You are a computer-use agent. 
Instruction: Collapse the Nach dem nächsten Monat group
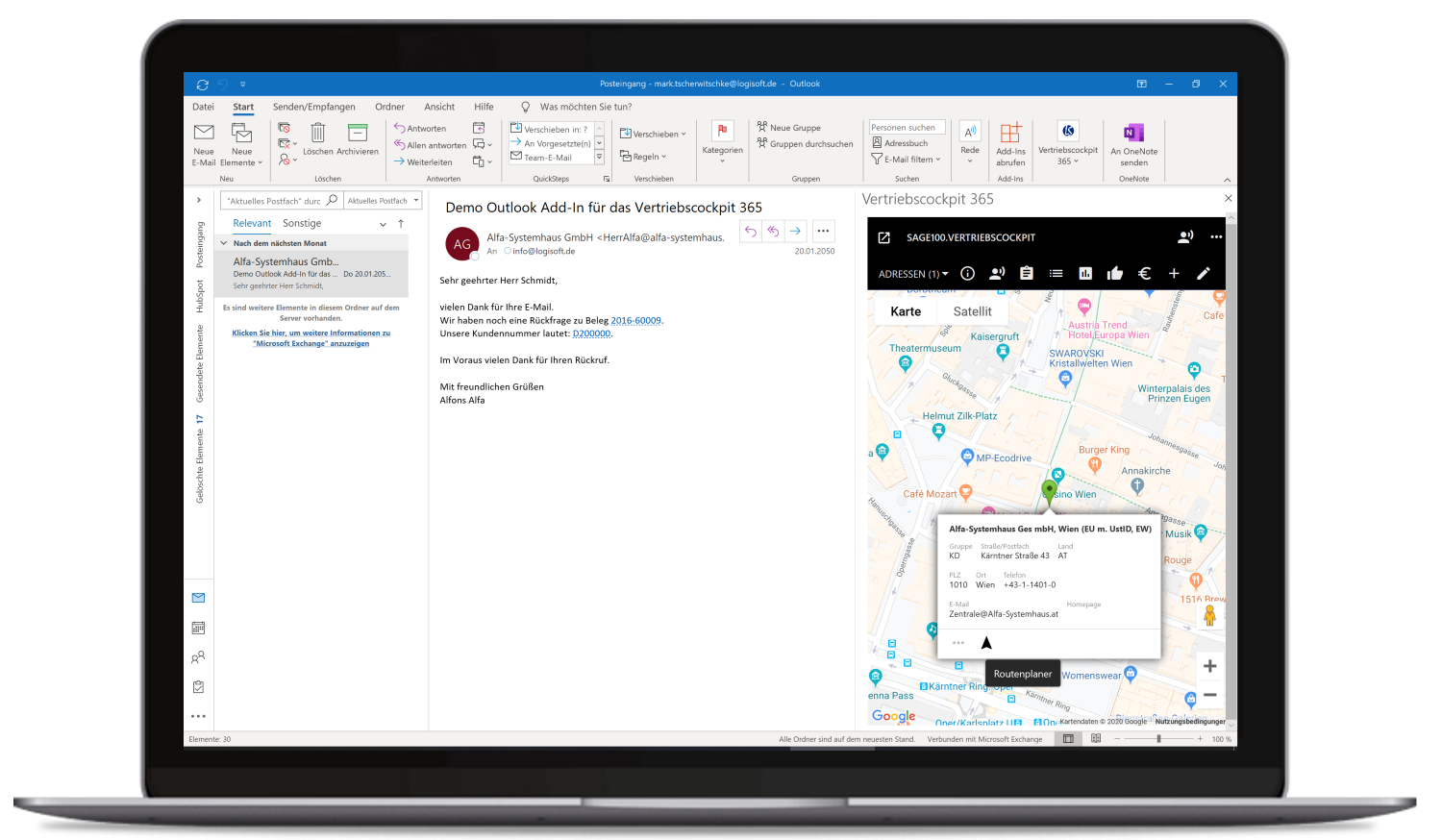pos(224,243)
